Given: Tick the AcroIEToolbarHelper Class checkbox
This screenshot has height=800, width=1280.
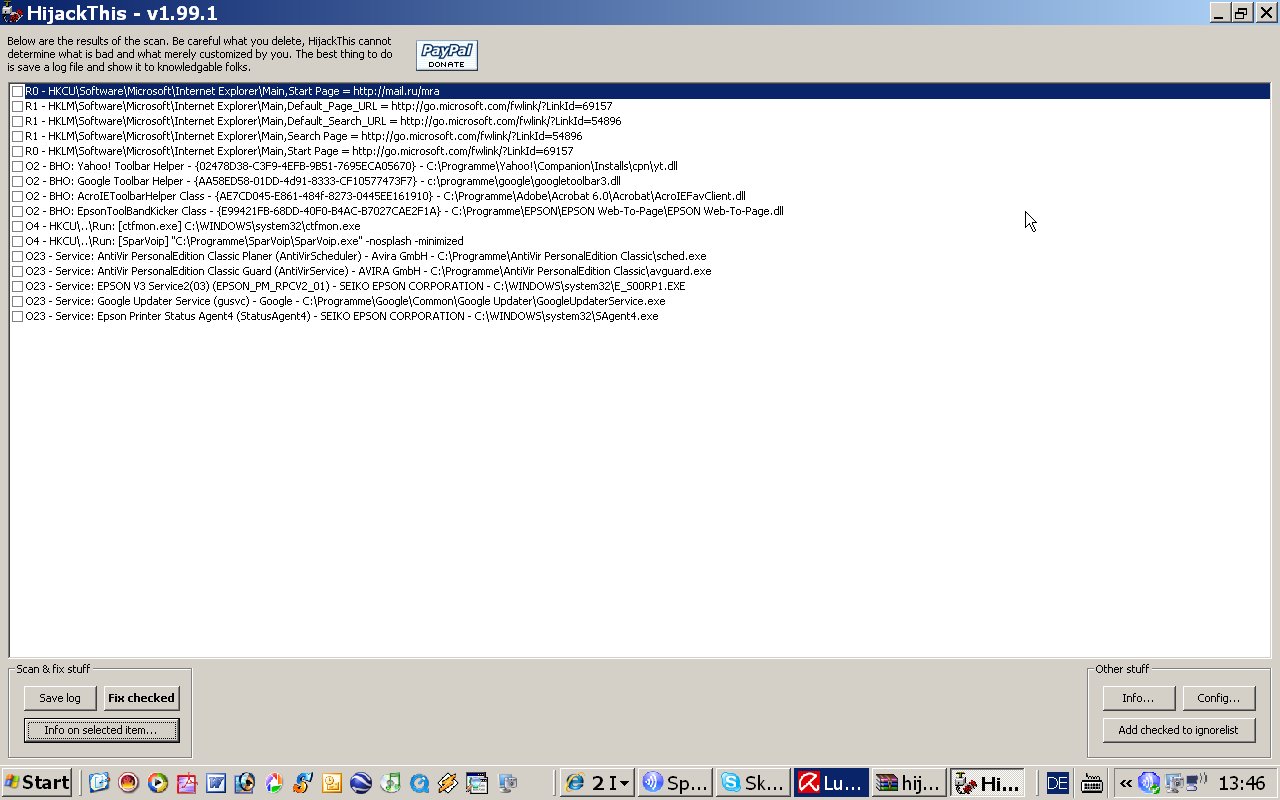Looking at the screenshot, I should click(18, 196).
